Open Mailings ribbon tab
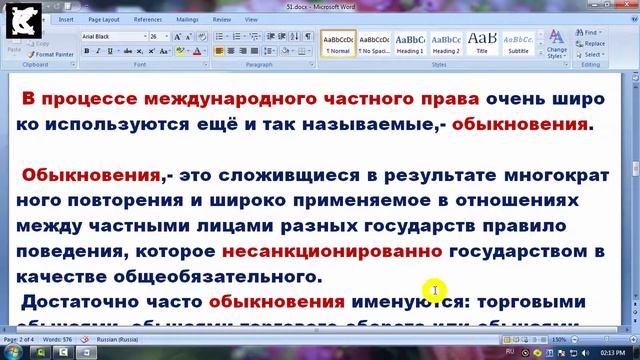Screen dimensions: 640x360 [x=187, y=19]
